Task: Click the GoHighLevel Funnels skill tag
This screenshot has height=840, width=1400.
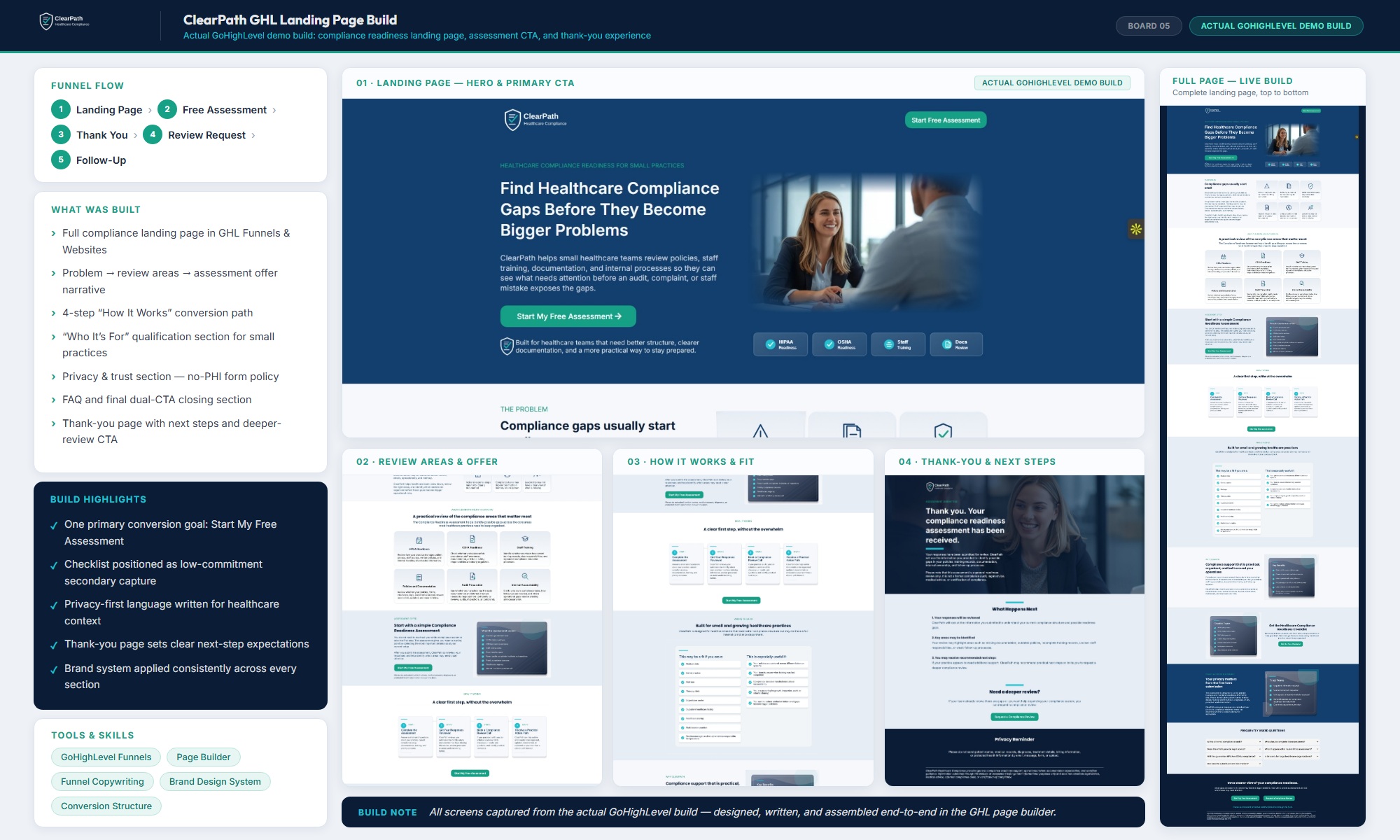Action: coord(106,757)
